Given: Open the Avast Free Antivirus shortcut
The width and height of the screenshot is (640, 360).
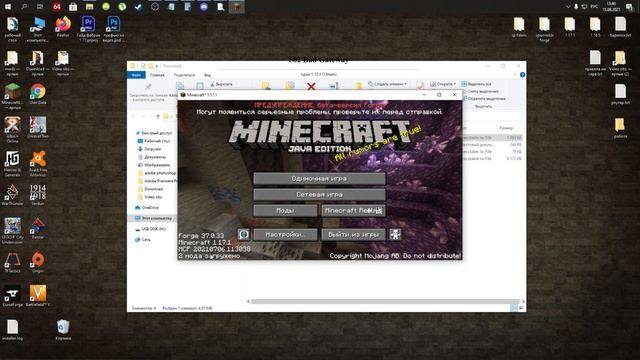Looking at the screenshot, I should click(x=38, y=164).
